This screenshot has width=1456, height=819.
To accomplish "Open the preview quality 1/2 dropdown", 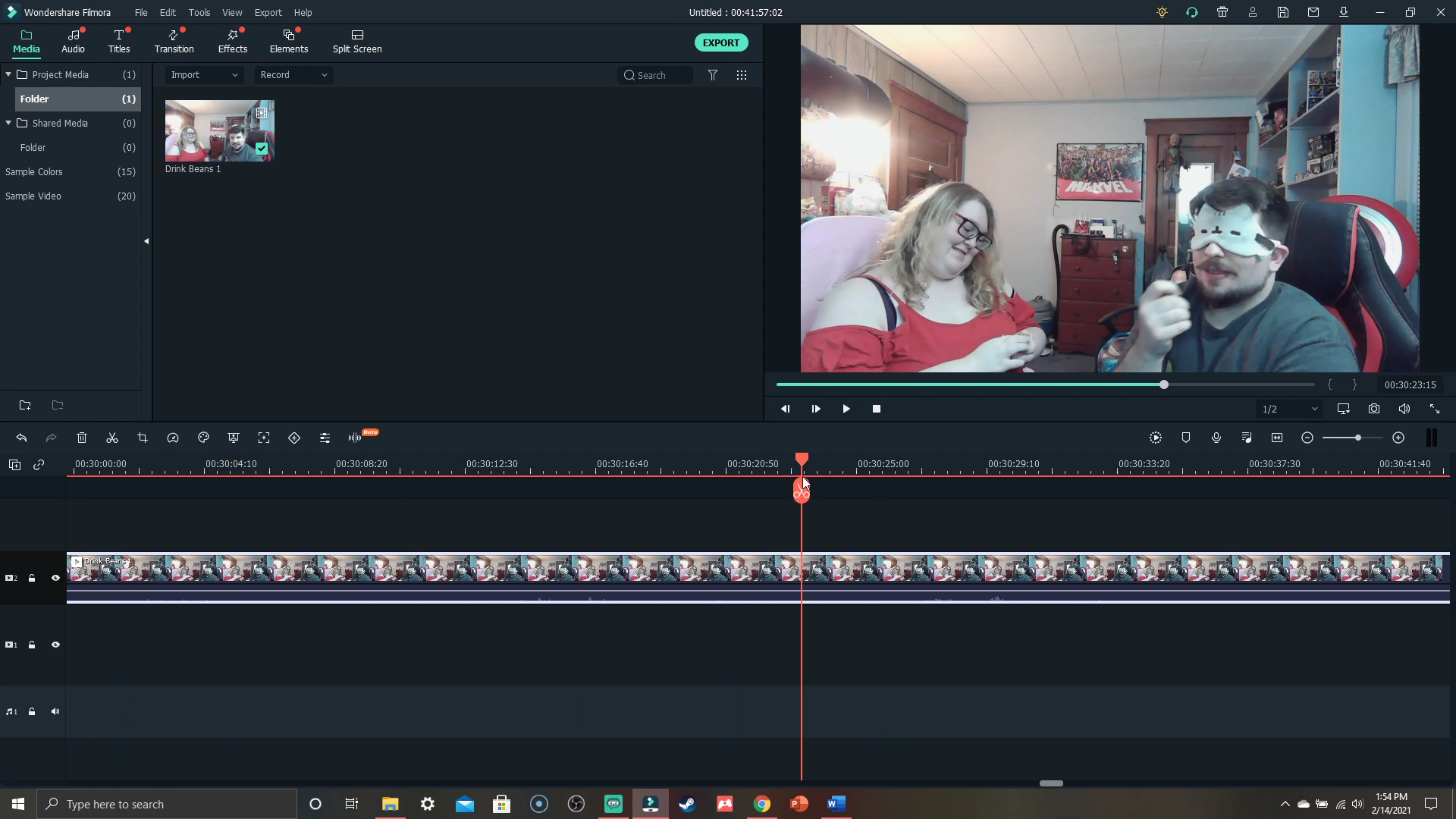I will 1289,409.
